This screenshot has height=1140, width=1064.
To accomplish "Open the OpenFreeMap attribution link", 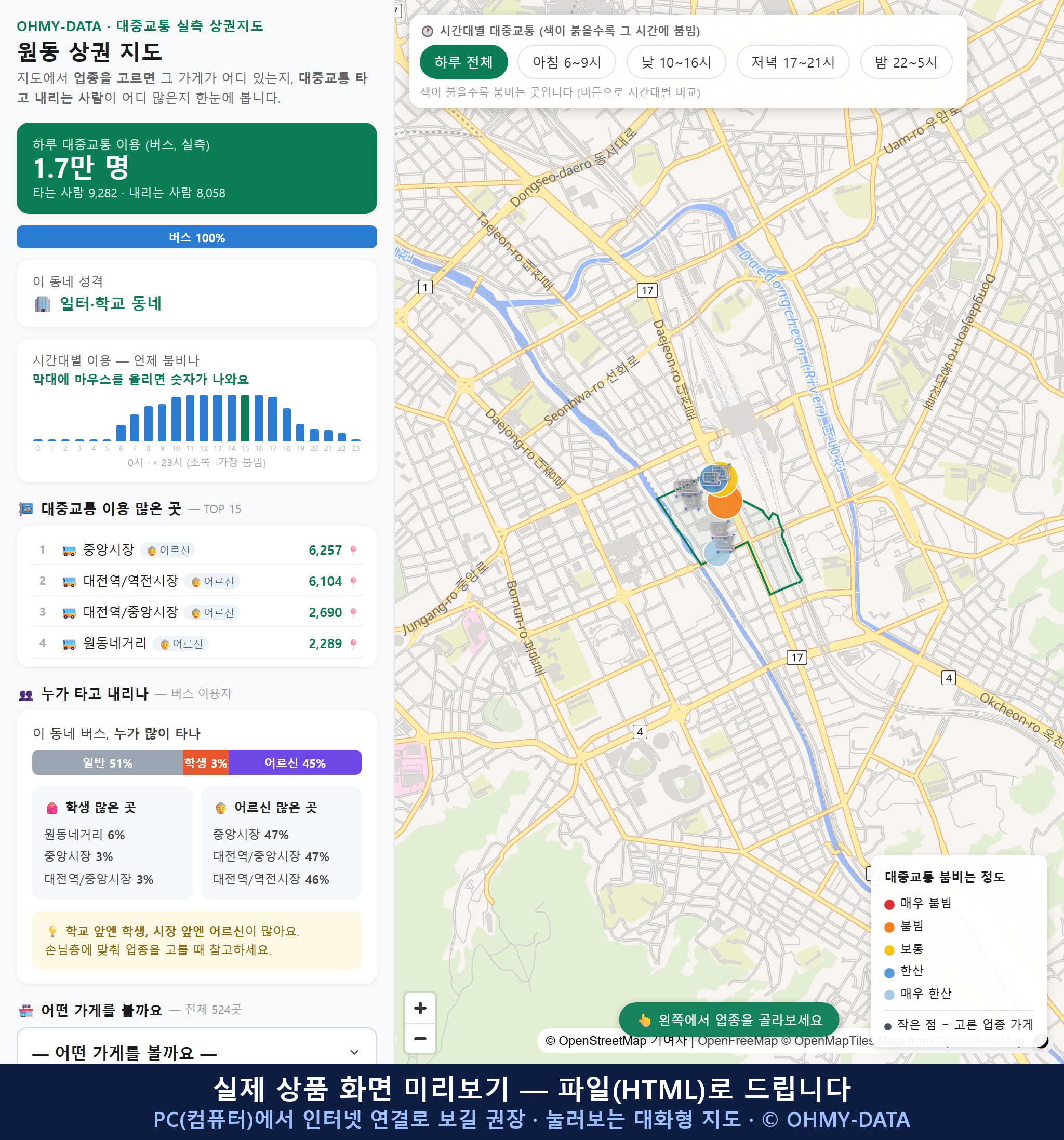I will 738,1040.
